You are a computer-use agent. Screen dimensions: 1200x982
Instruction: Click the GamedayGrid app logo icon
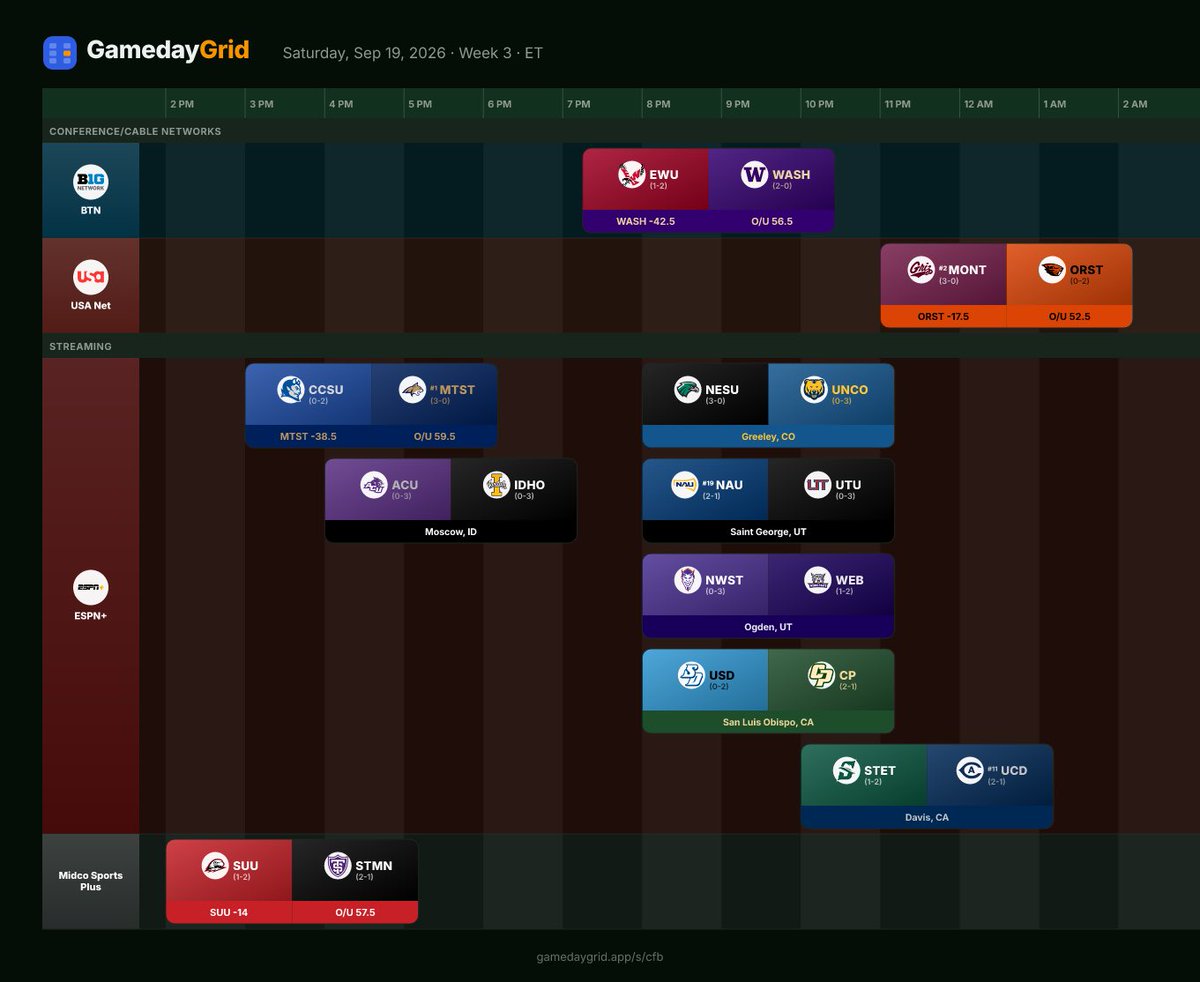click(x=60, y=52)
